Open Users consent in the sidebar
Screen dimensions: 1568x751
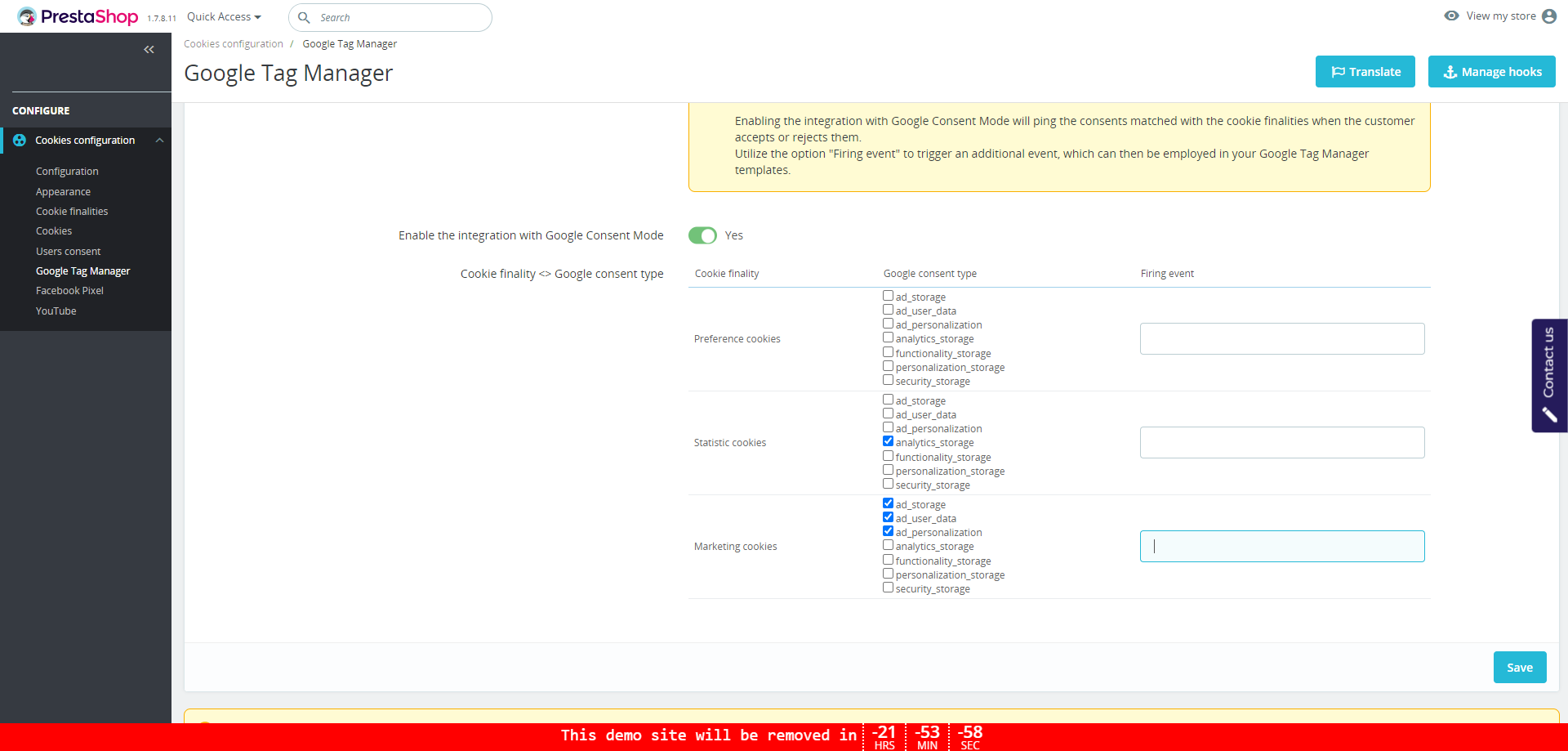coord(69,252)
